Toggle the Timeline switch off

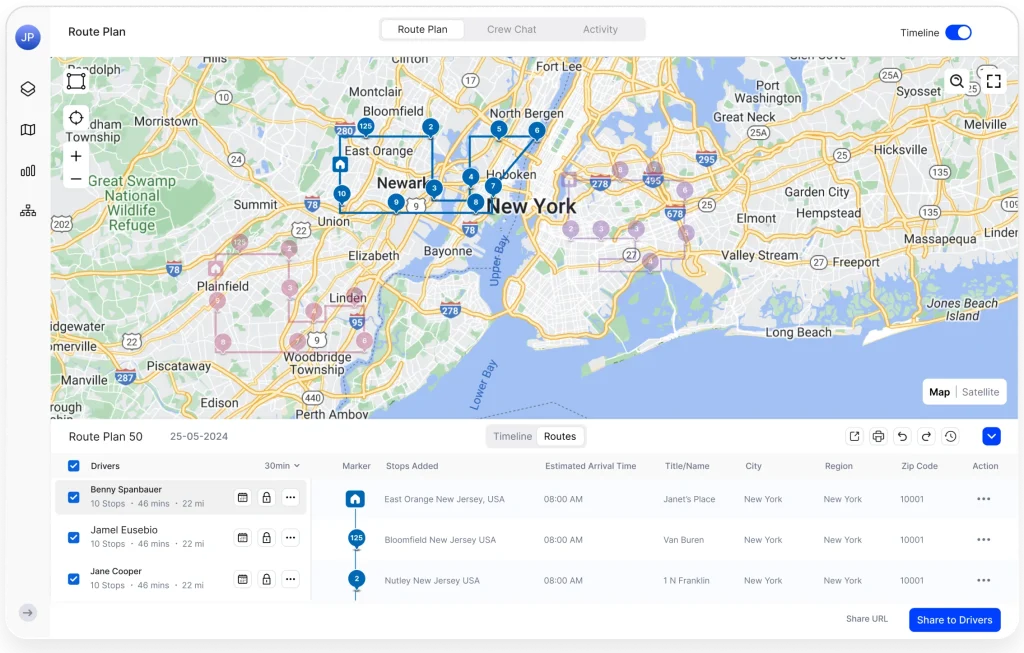(x=958, y=33)
